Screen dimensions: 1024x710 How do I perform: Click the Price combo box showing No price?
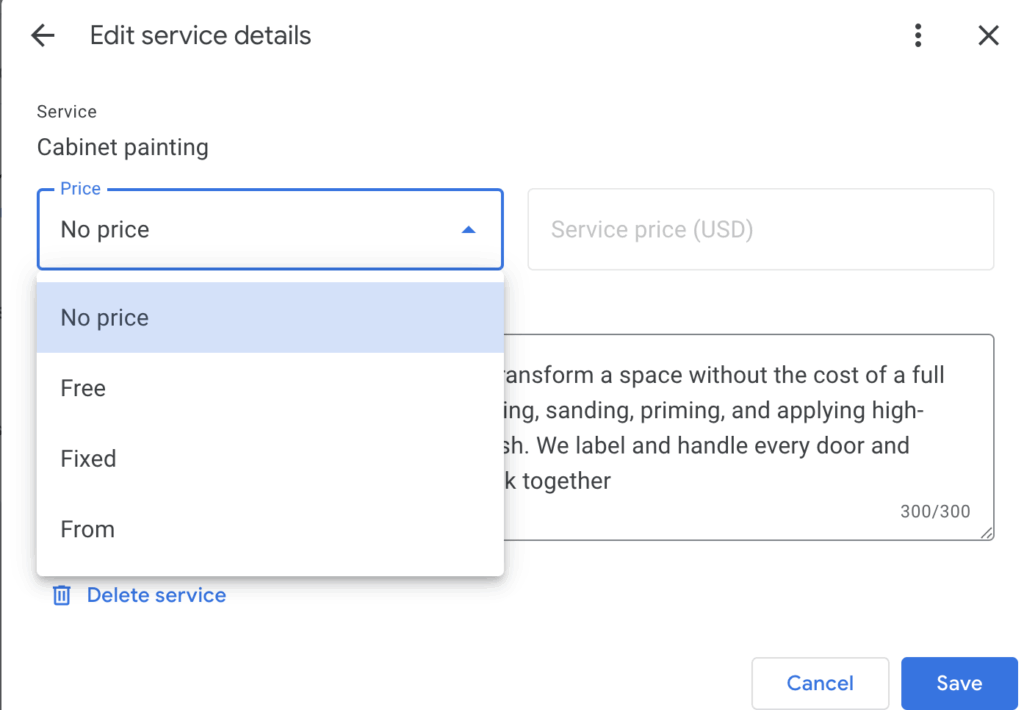pos(250,230)
